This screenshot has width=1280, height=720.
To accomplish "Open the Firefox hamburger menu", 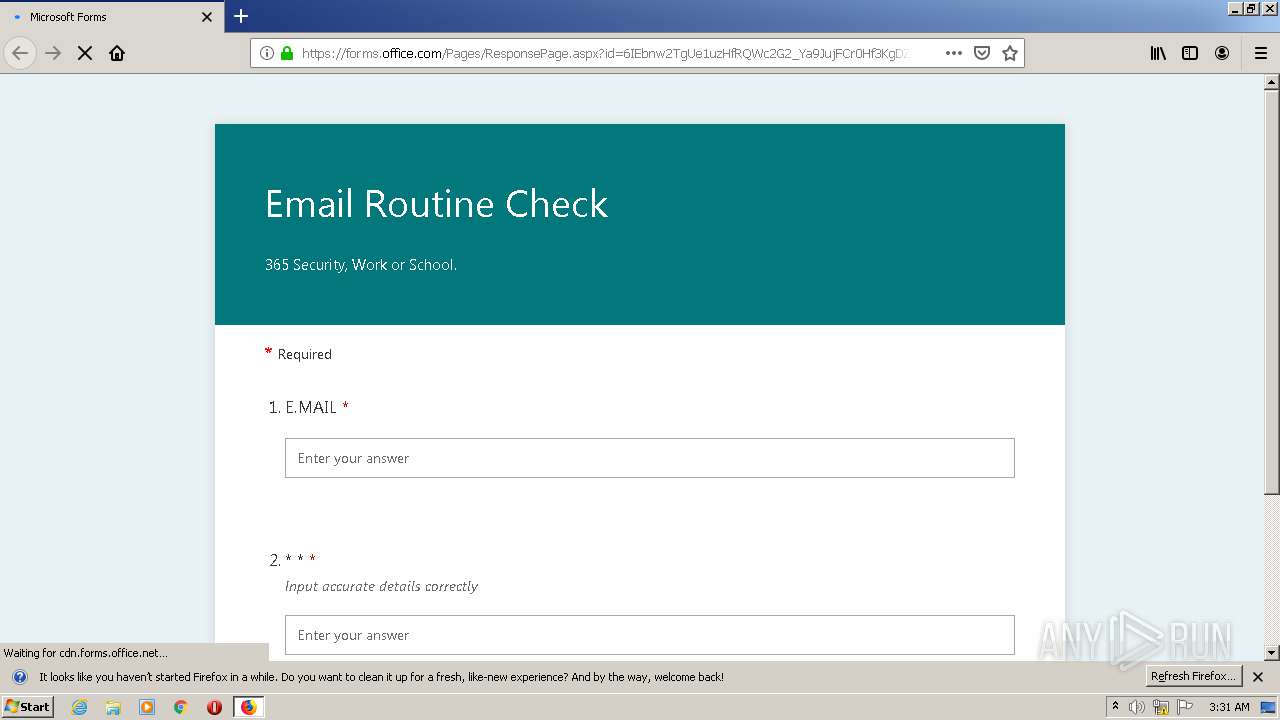I will 1261,53.
